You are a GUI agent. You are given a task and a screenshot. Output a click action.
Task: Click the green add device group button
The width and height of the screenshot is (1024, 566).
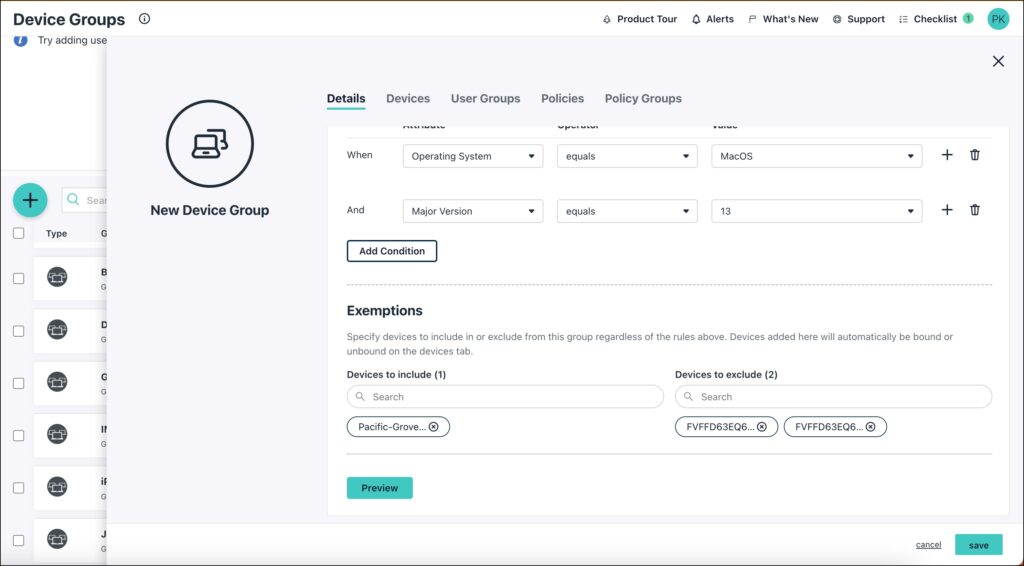(x=30, y=200)
